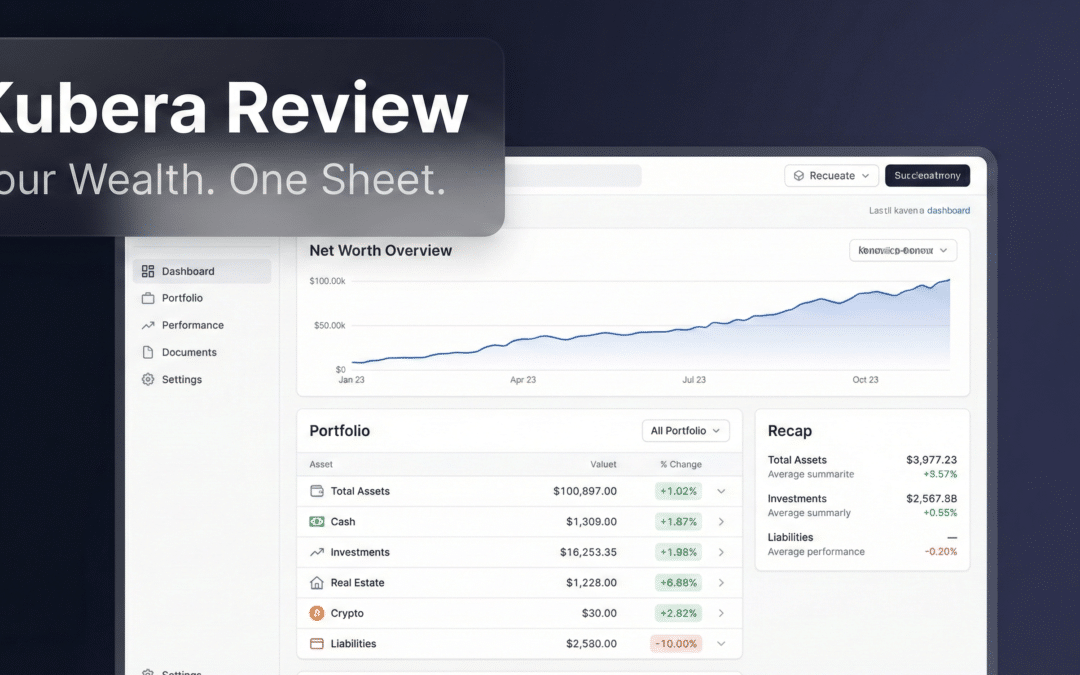This screenshot has height=675, width=1080.
Task: Click the +1.02% change badge
Action: coord(678,491)
